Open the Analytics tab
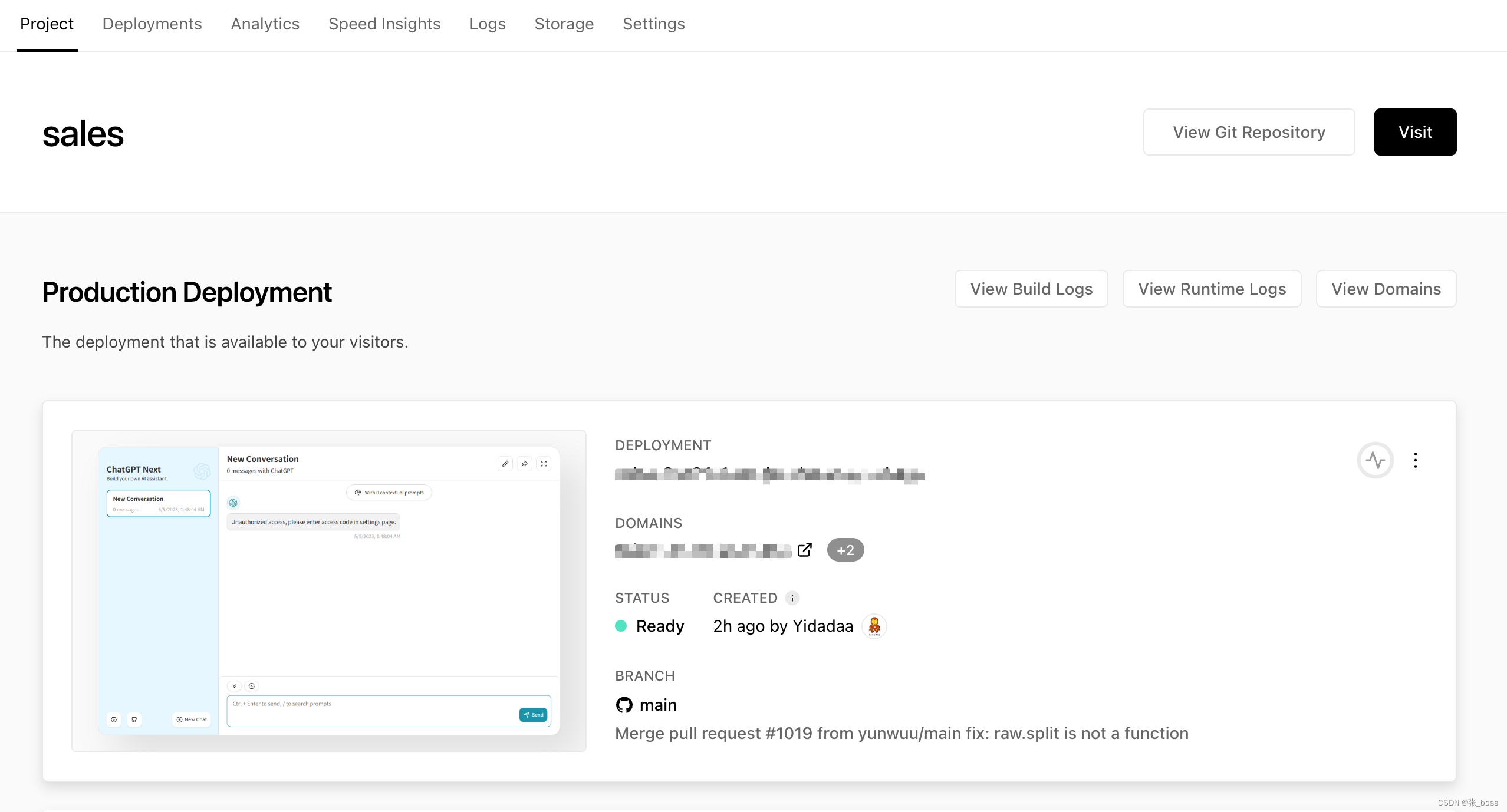The width and height of the screenshot is (1507, 812). [x=265, y=24]
